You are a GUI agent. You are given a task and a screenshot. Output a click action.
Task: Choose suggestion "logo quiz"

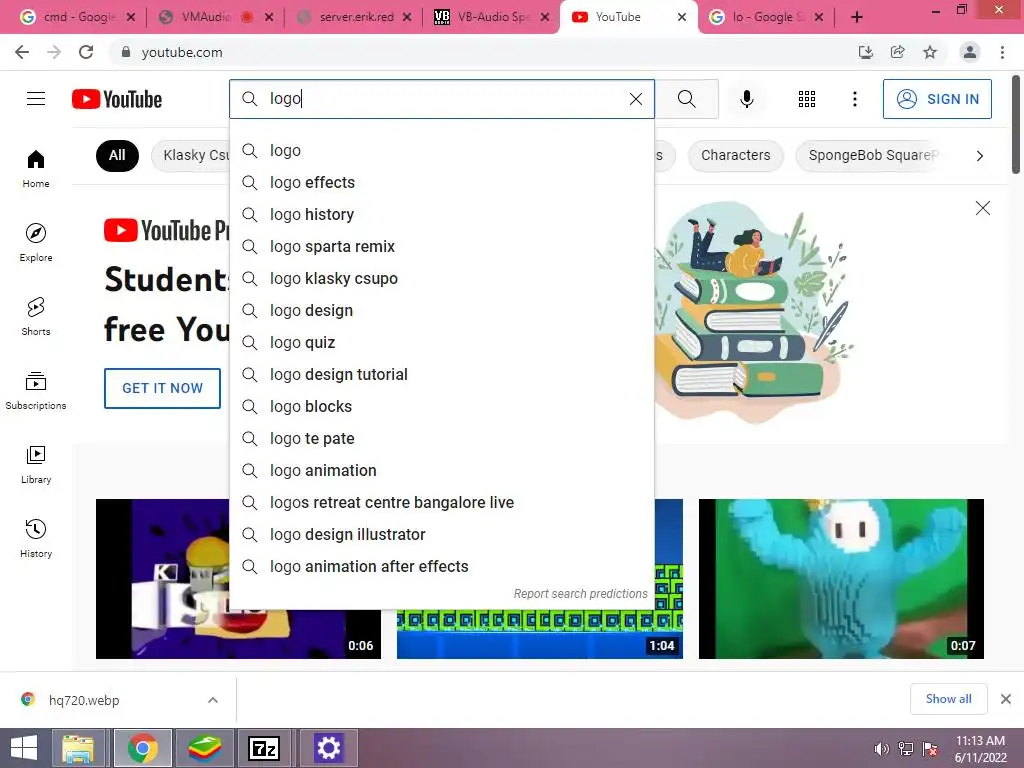[441, 342]
